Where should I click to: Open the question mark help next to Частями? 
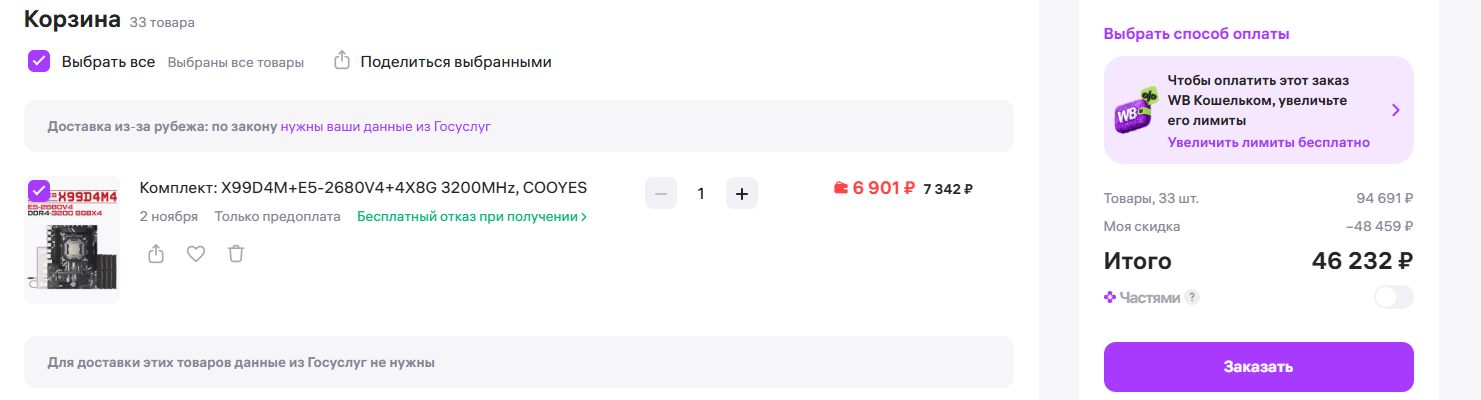[1192, 297]
